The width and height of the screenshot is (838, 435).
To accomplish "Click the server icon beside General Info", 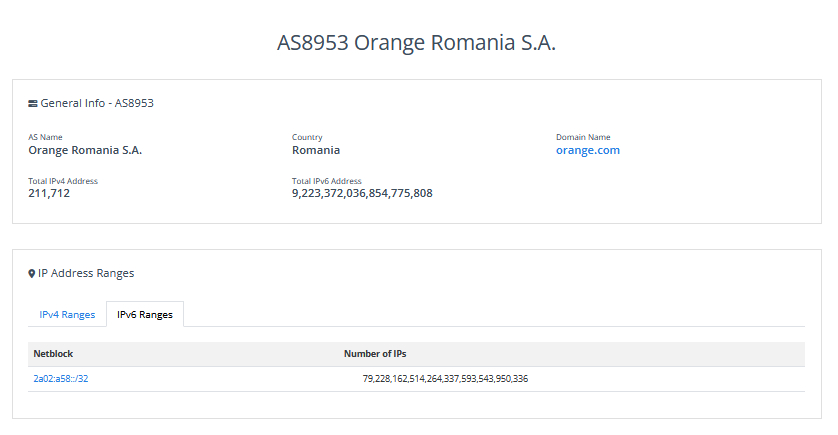I will (33, 104).
